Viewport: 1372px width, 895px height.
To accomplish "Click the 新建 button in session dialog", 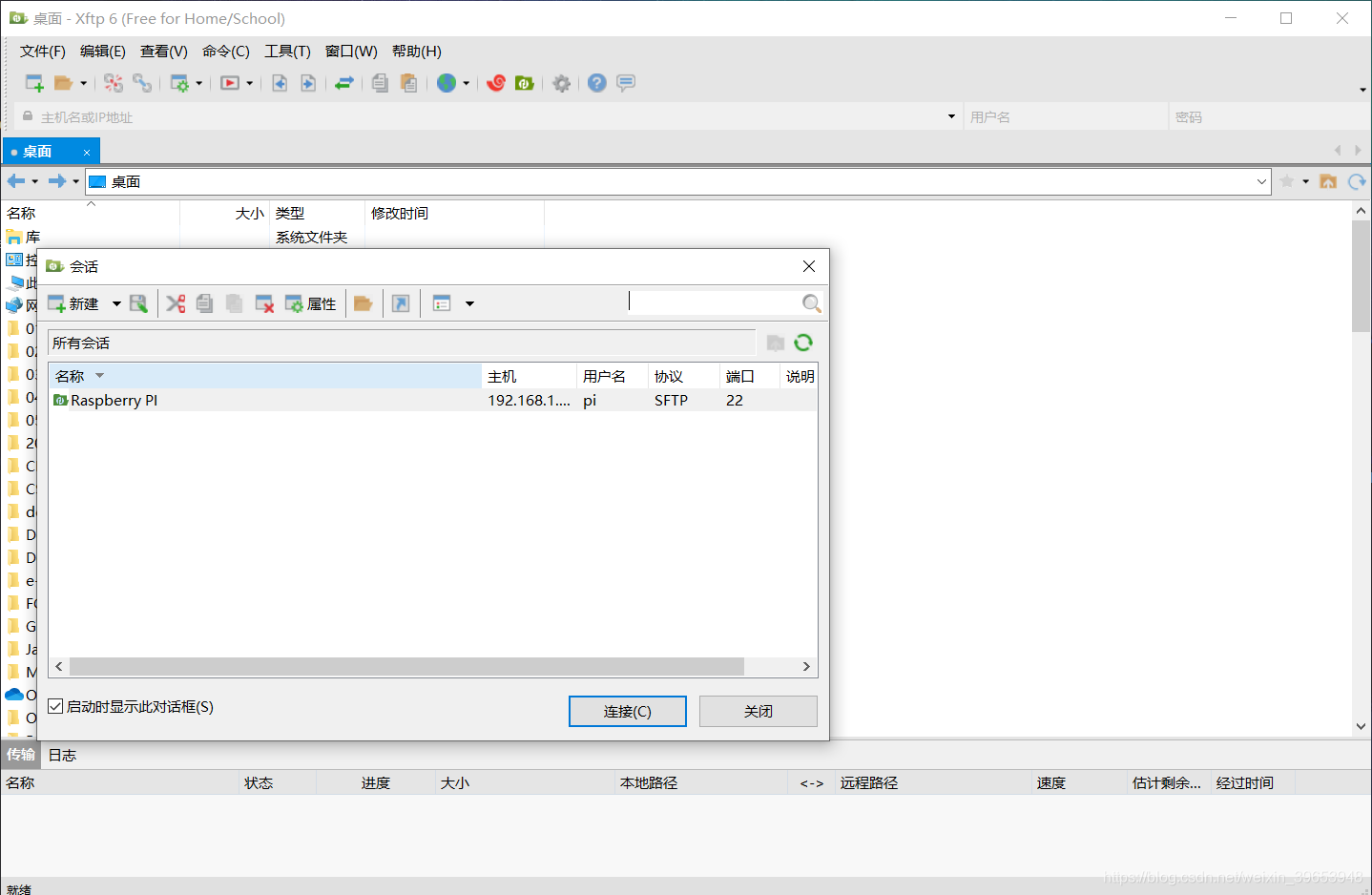I will [x=74, y=303].
